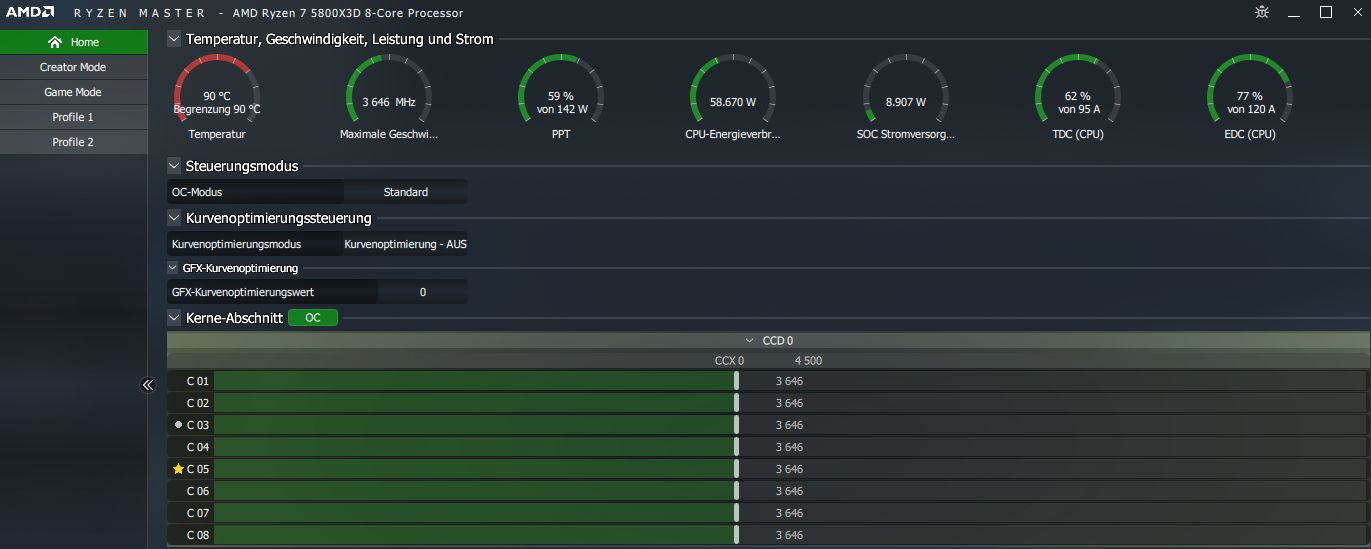Click the AMD logo in the title bar

[30, 13]
